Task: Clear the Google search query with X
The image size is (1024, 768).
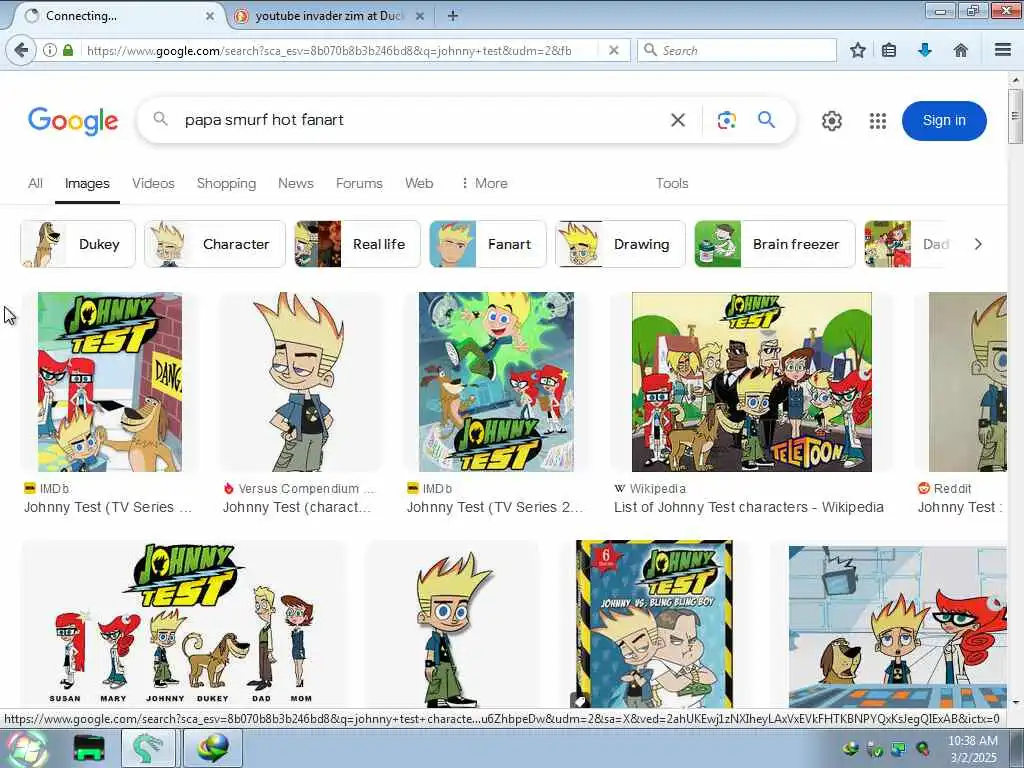Action: [678, 120]
